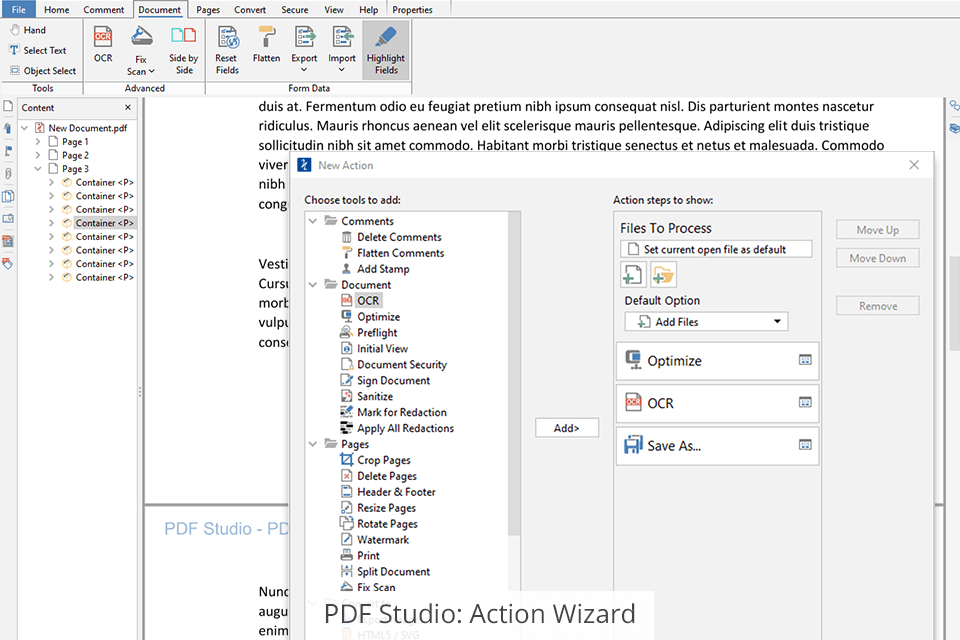Select Sign Document tool

[385, 380]
